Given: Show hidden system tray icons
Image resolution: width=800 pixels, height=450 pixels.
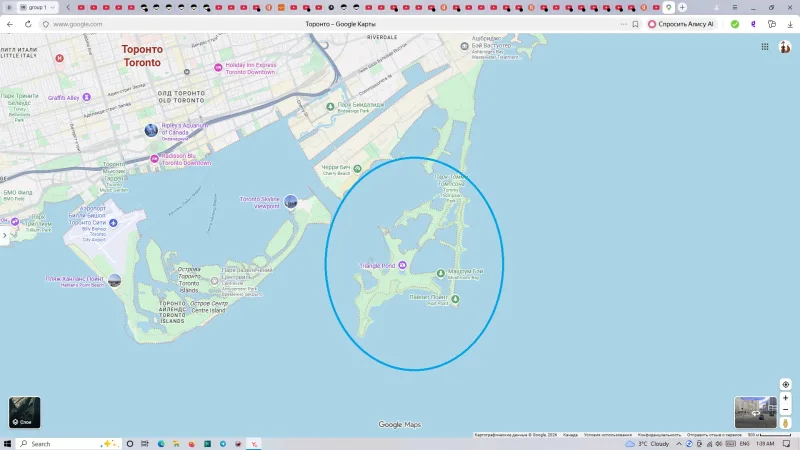Looking at the screenshot, I should (679, 444).
